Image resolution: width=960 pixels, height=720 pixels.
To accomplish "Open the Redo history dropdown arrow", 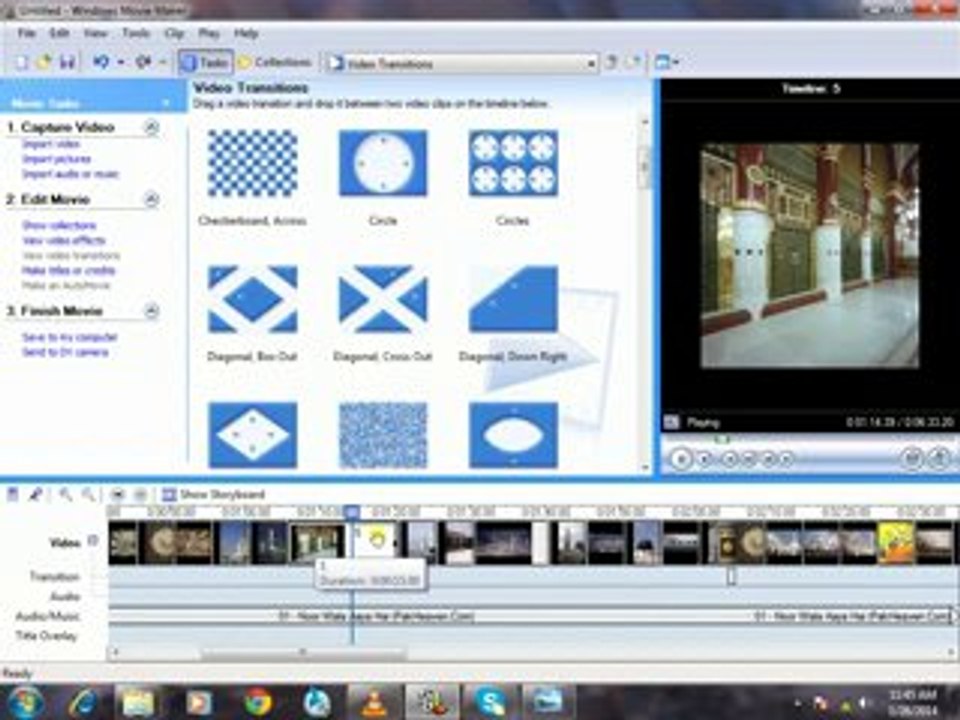I will (162, 62).
